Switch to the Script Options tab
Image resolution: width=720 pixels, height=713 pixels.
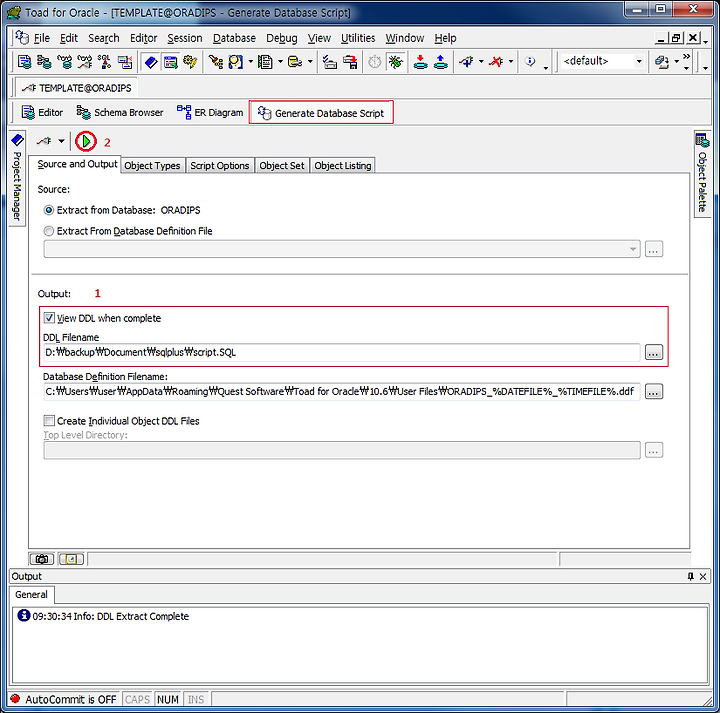click(x=219, y=166)
